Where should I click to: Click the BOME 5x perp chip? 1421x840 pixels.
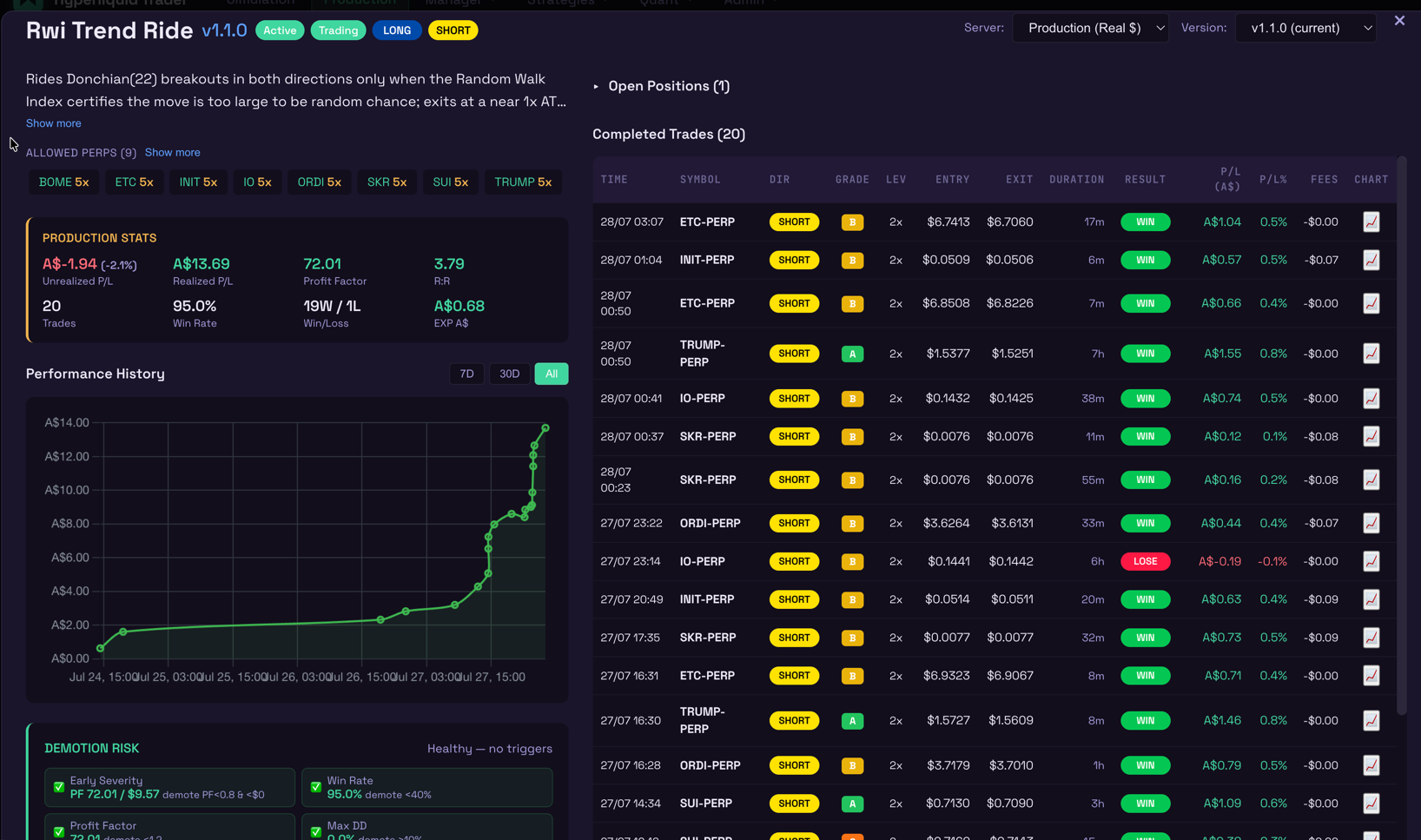(63, 182)
